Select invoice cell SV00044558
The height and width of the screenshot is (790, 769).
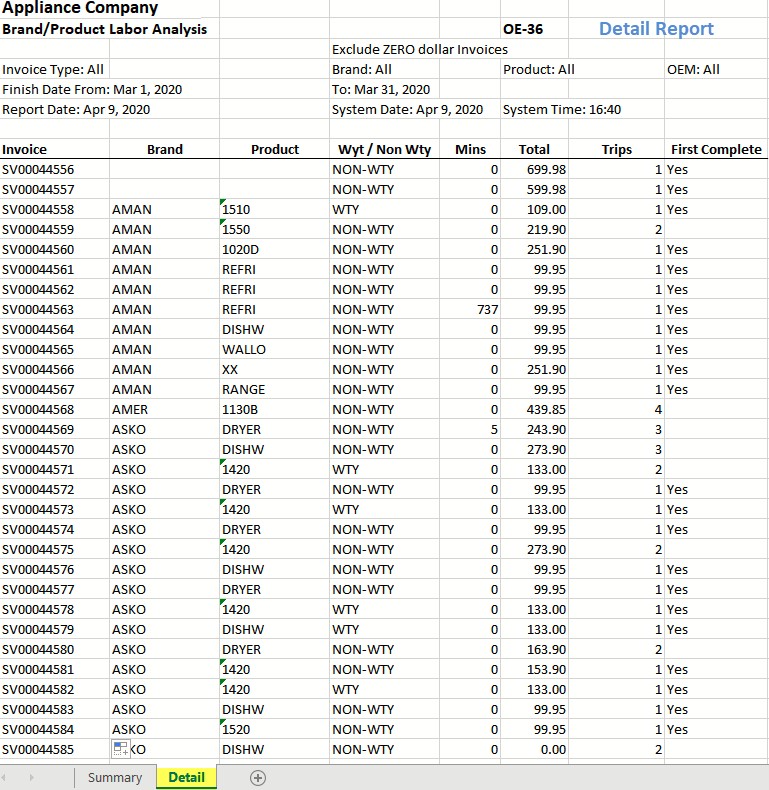click(55, 209)
